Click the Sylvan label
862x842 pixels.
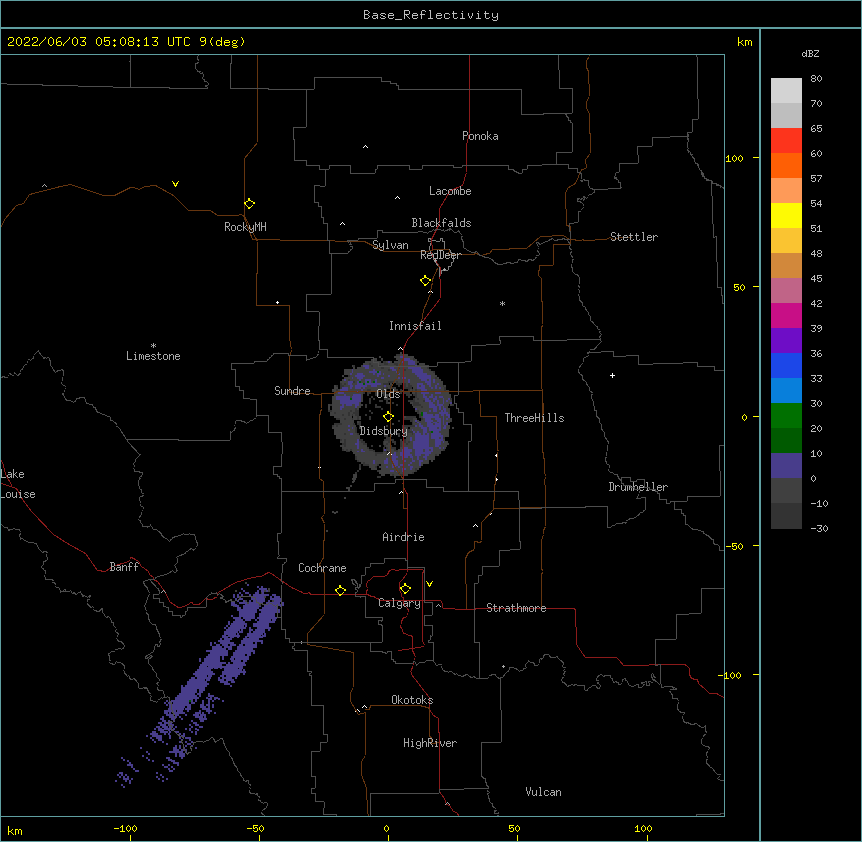(x=390, y=245)
